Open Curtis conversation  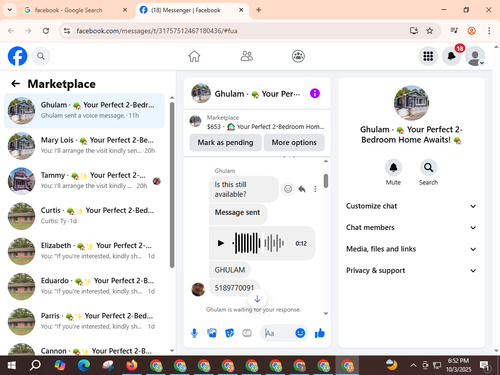pos(84,216)
